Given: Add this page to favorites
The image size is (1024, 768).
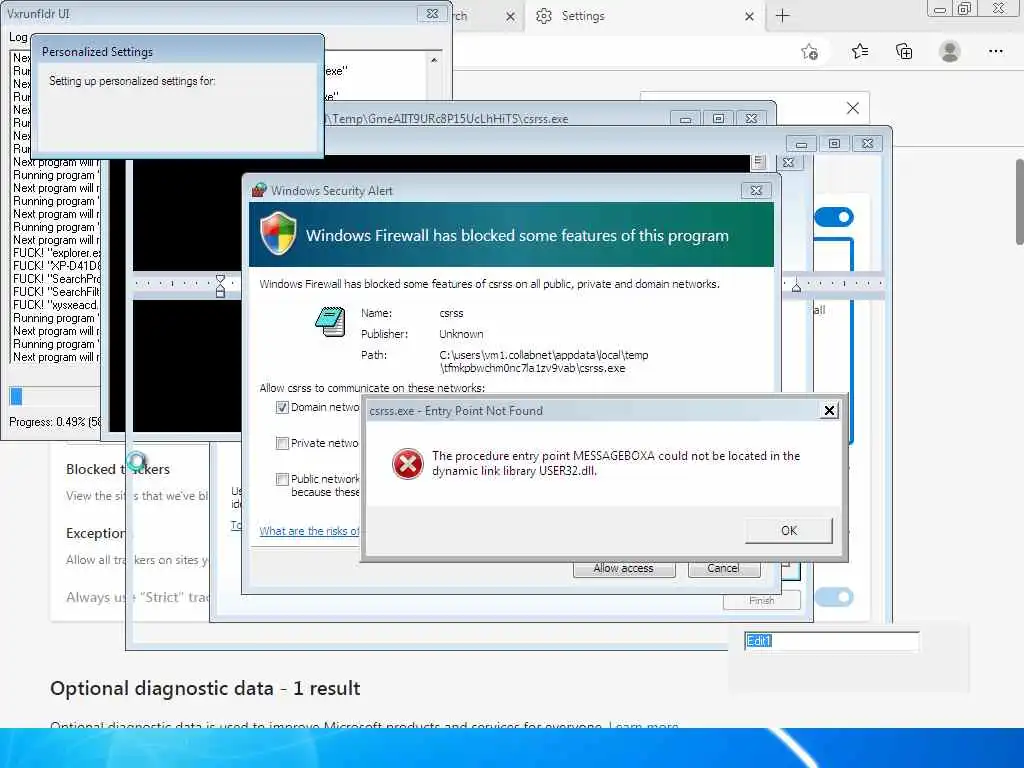Looking at the screenshot, I should [x=810, y=52].
